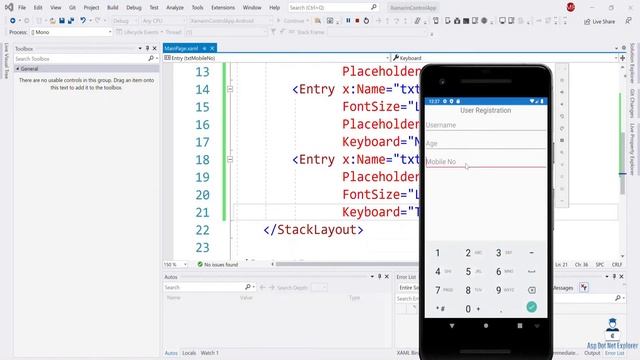Open the startup project dropdown
This screenshot has height=360, width=640.
coord(231,20)
